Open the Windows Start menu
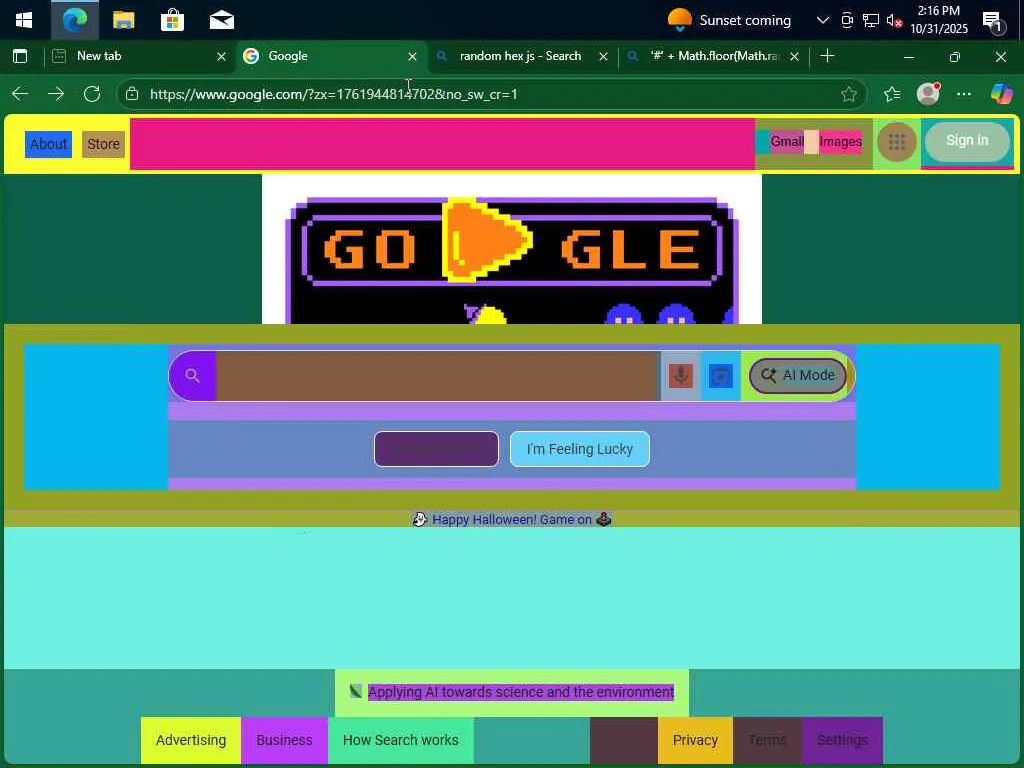The height and width of the screenshot is (768, 1024). [24, 20]
